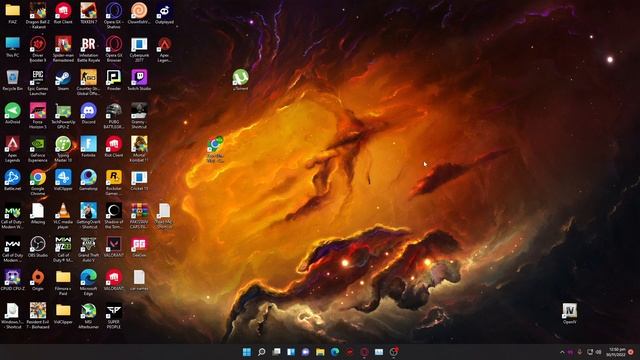Launch Typing Master 10 shortcut
The height and width of the screenshot is (360, 640).
(x=63, y=149)
